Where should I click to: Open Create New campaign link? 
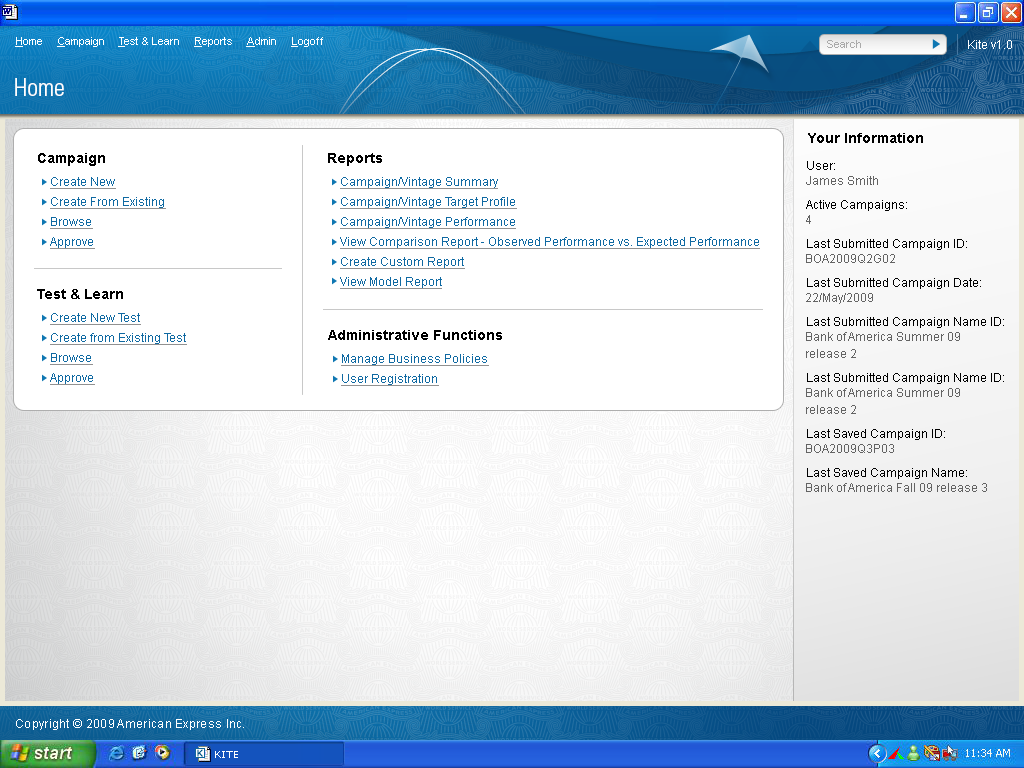[x=82, y=182]
